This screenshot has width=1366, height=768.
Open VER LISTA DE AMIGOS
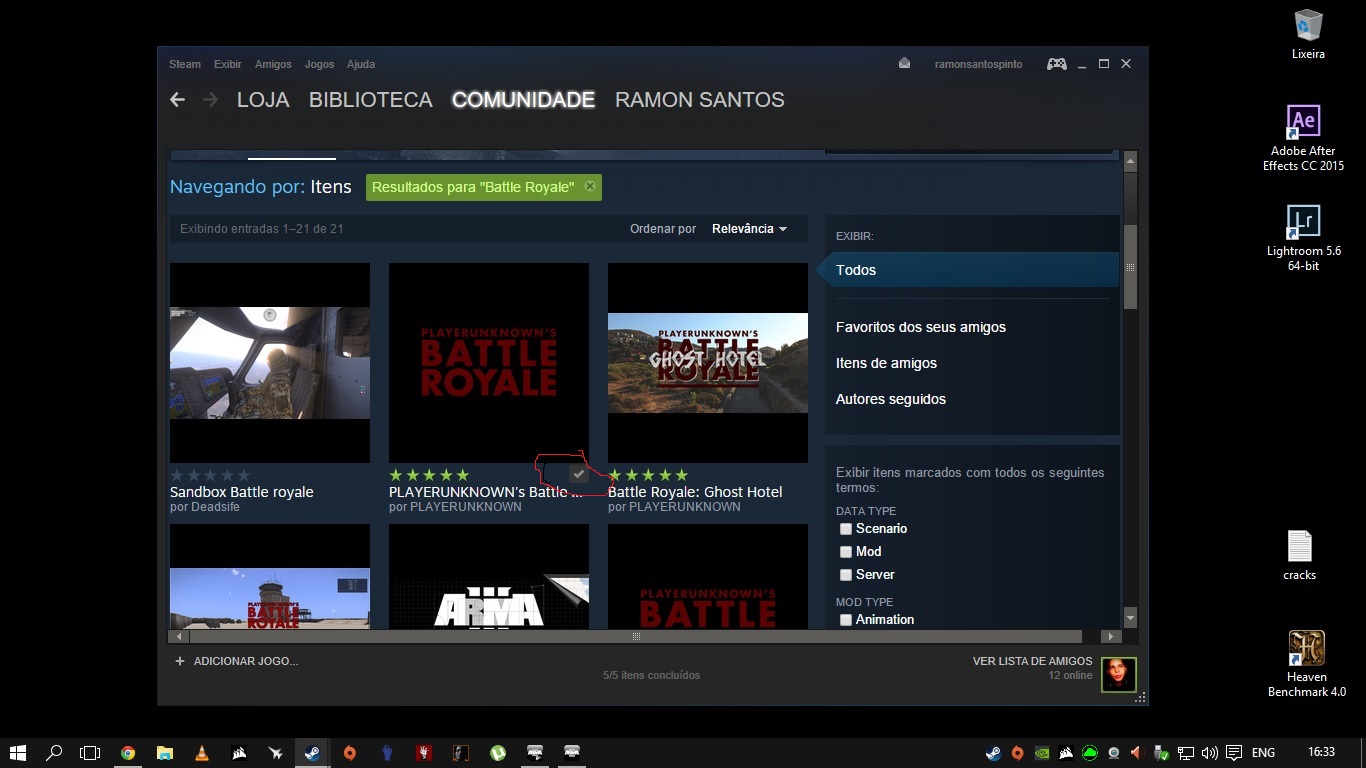pos(1033,661)
